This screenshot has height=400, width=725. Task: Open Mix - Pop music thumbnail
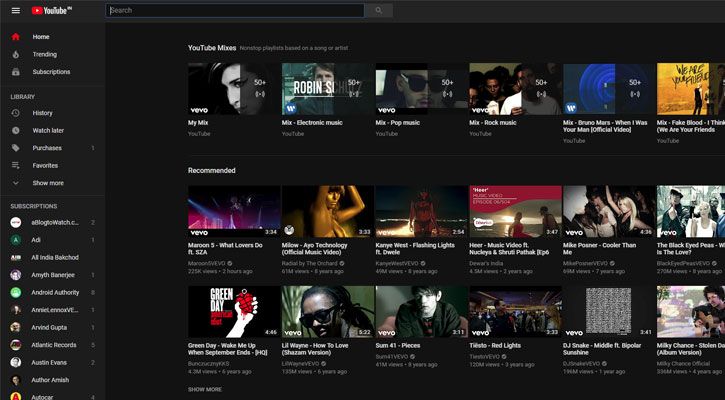click(x=422, y=89)
